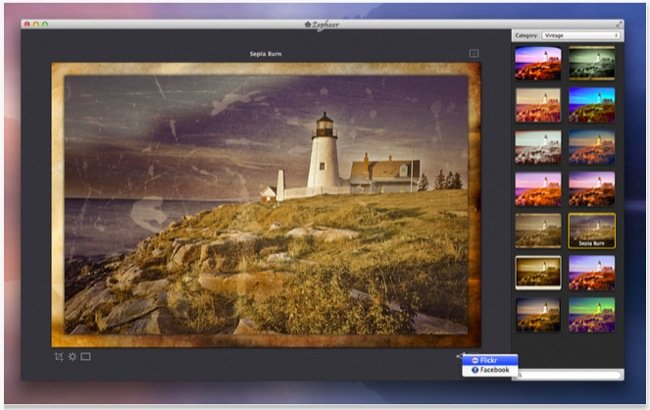Click the share arrow icon

(458, 357)
